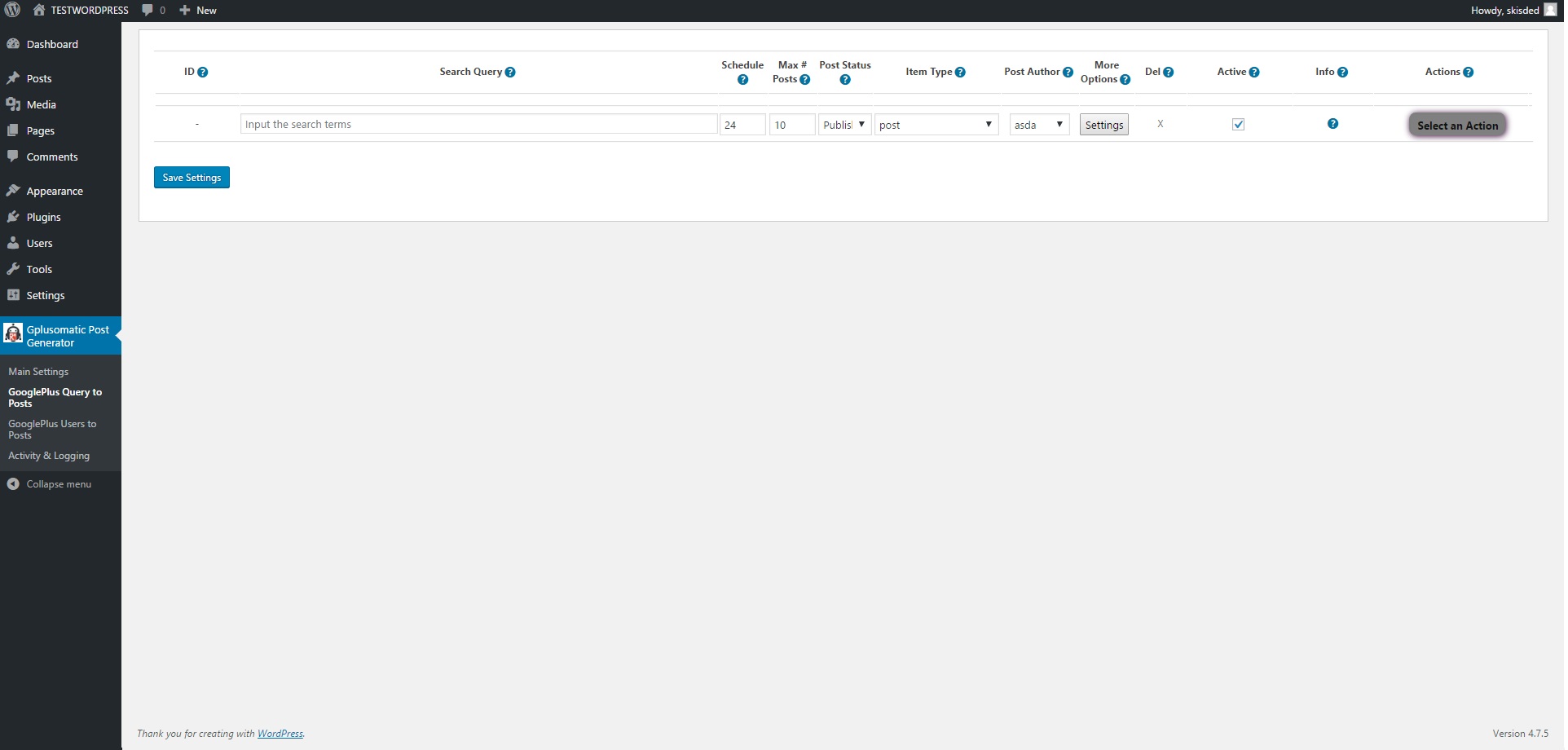Open the Search Query help icon

511,72
